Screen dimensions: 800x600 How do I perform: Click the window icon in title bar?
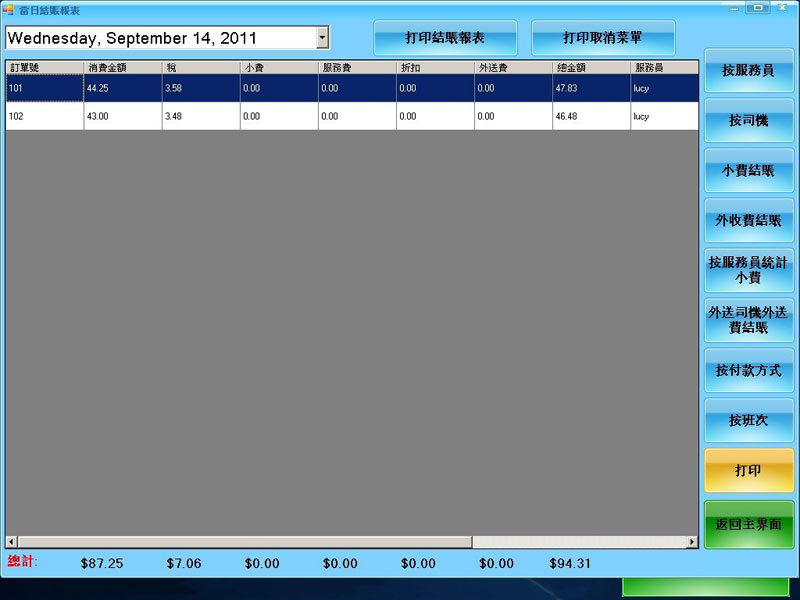click(10, 10)
